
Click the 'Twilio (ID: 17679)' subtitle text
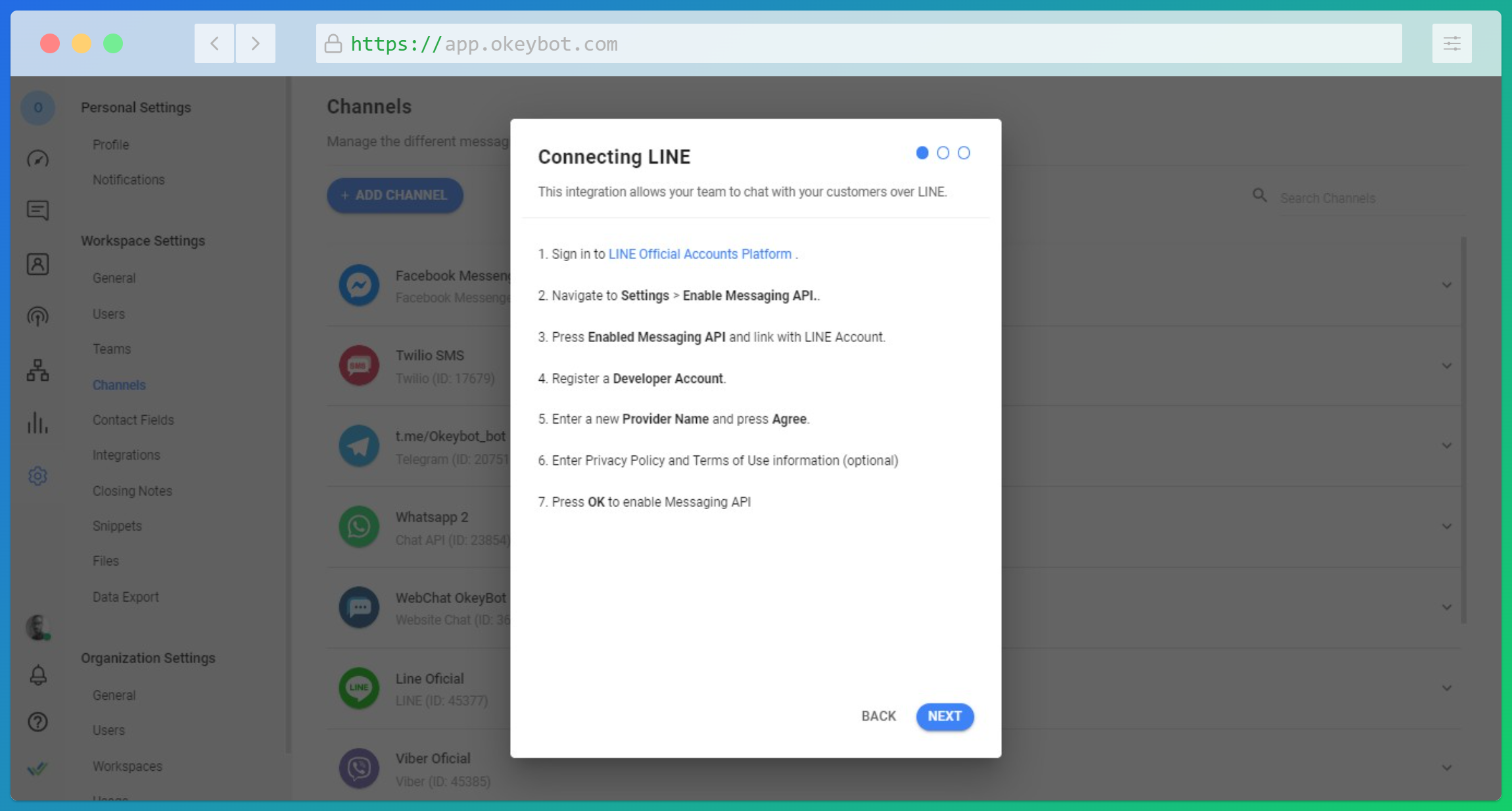pos(445,378)
